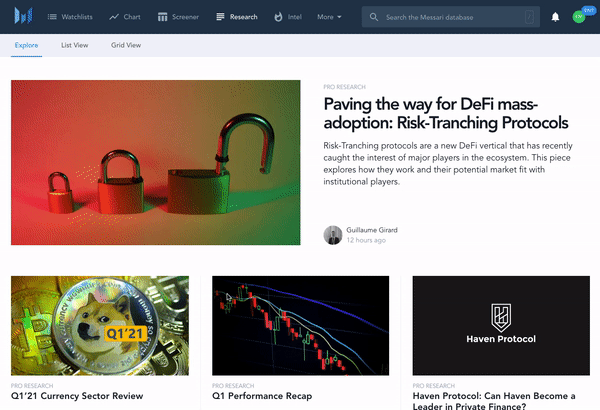This screenshot has width=600, height=410.
Task: Open the Watchlists menu
Action: coord(70,17)
